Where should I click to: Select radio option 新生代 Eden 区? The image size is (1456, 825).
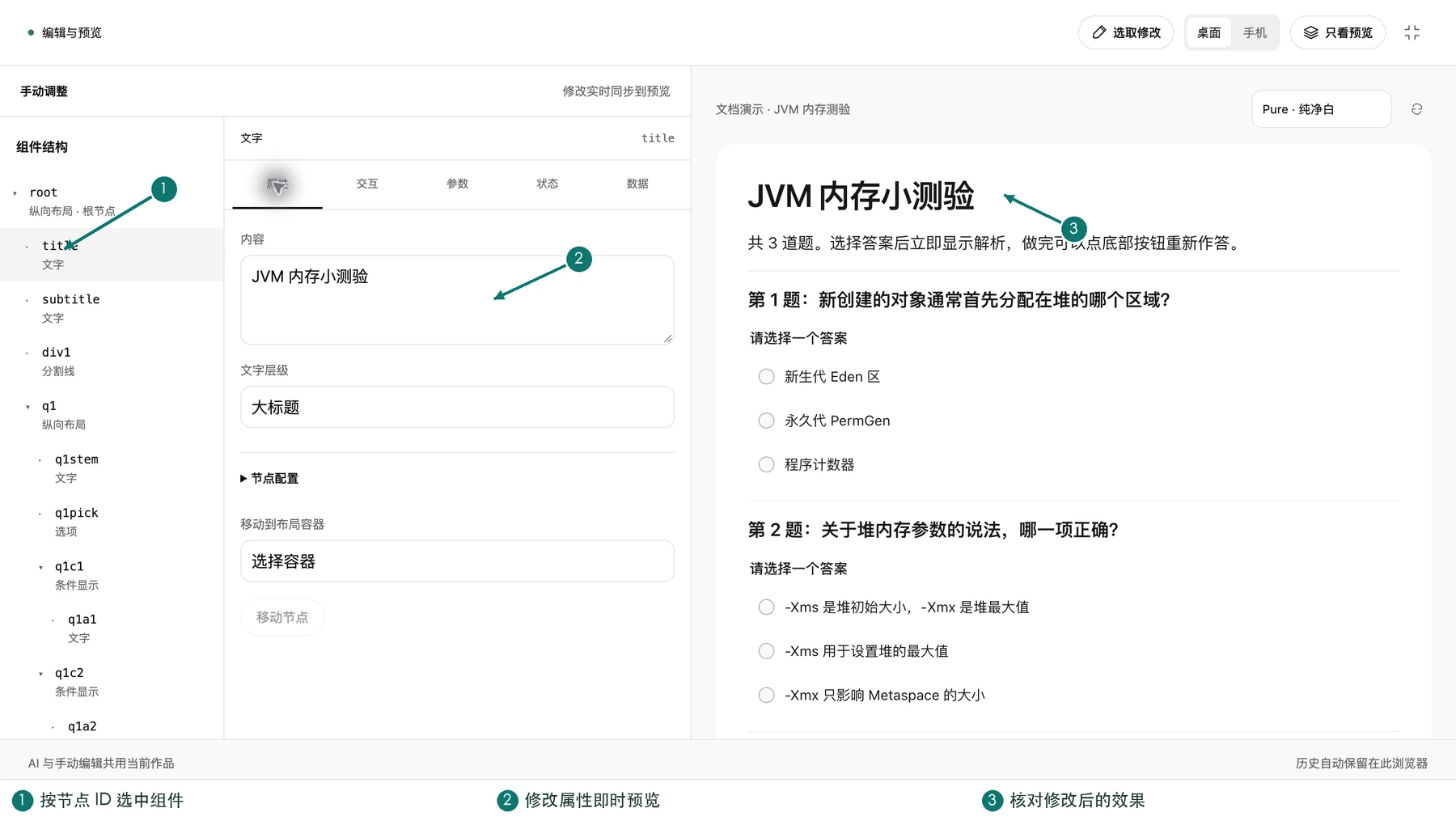coord(766,377)
